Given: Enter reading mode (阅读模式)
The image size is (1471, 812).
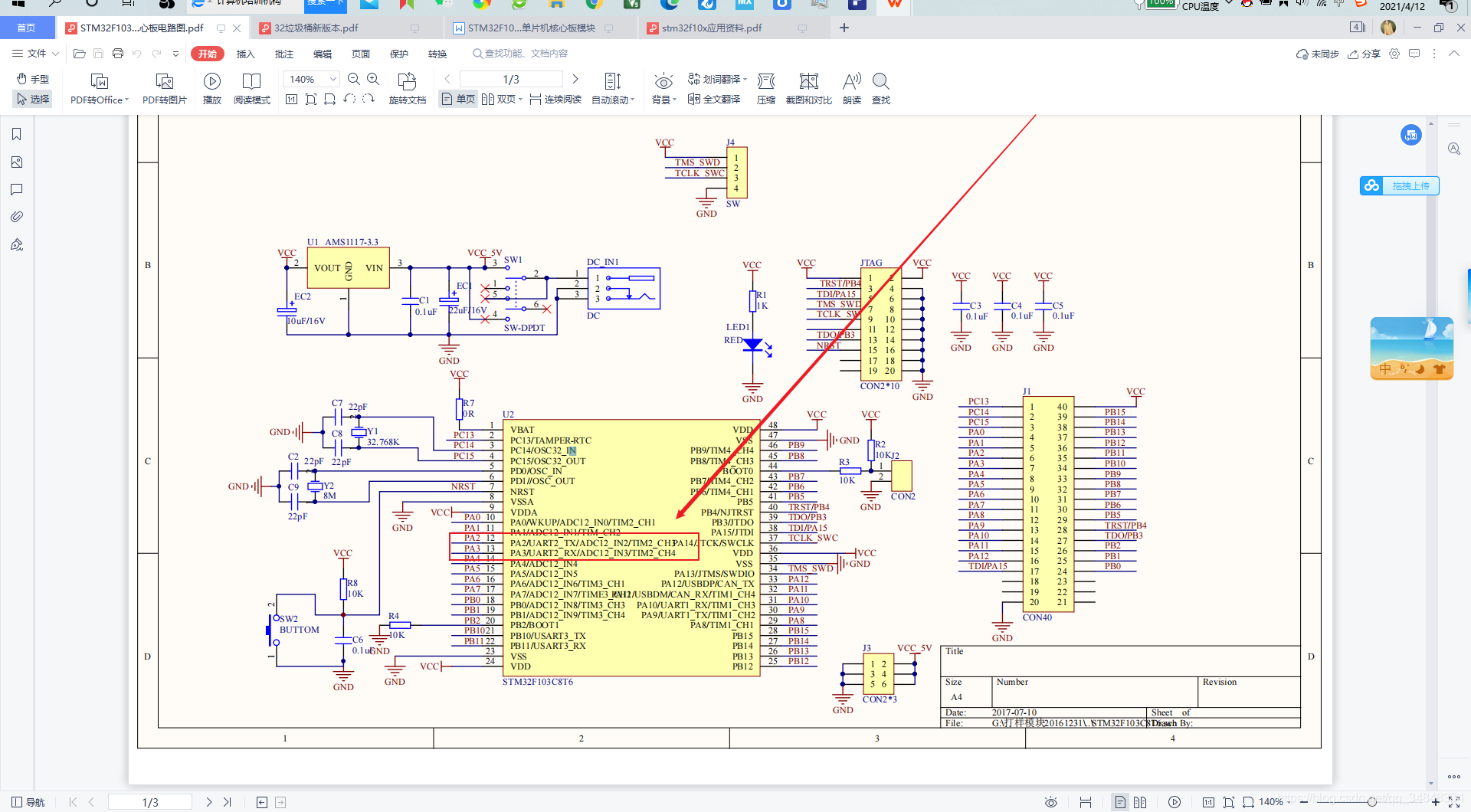Looking at the screenshot, I should click(252, 89).
